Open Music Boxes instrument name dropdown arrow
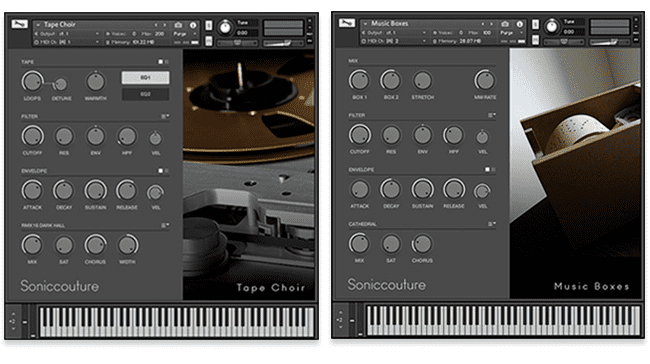 pyautogui.click(x=365, y=24)
